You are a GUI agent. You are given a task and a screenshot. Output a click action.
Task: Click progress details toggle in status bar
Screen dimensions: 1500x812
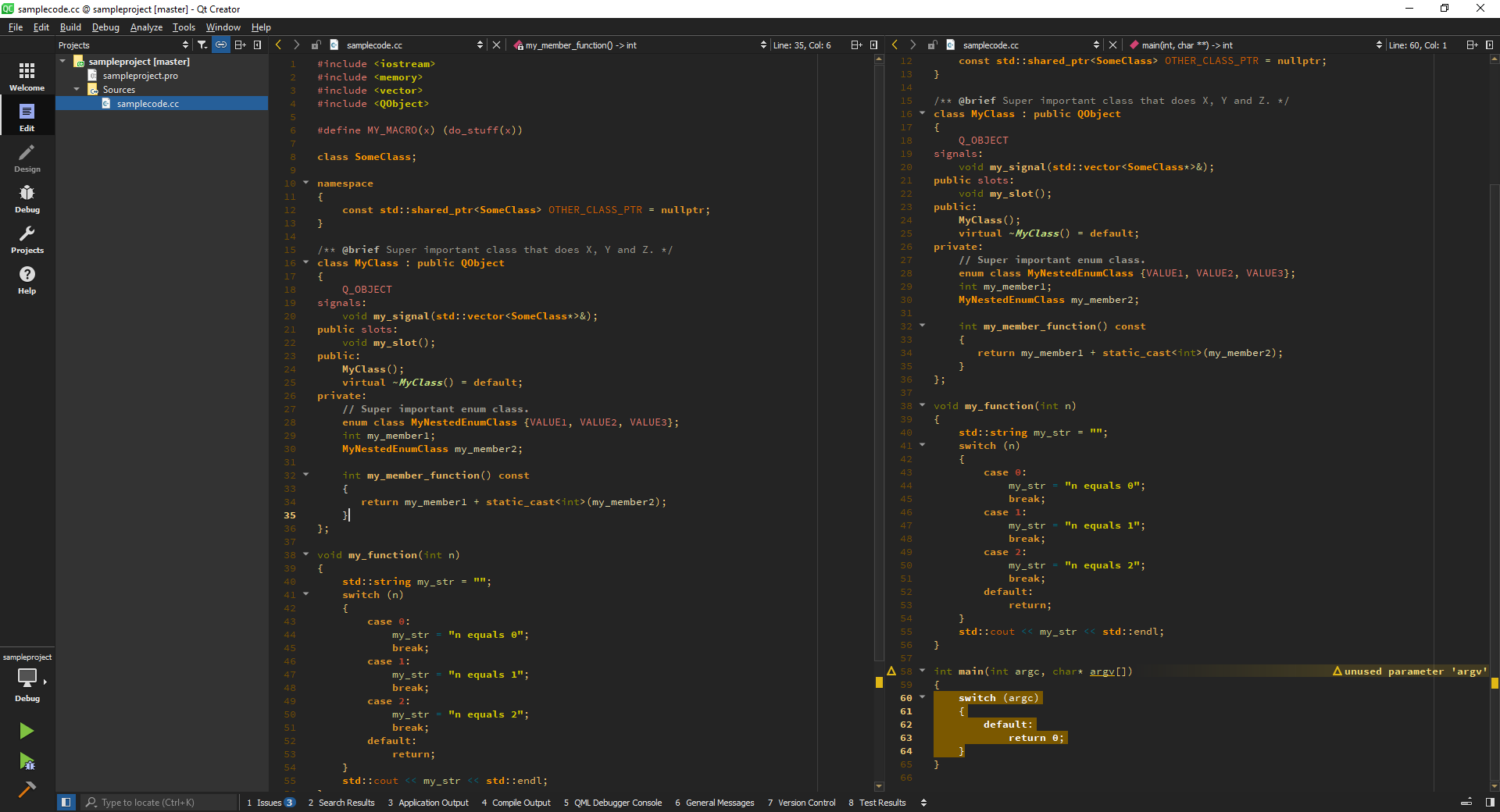click(x=1466, y=803)
